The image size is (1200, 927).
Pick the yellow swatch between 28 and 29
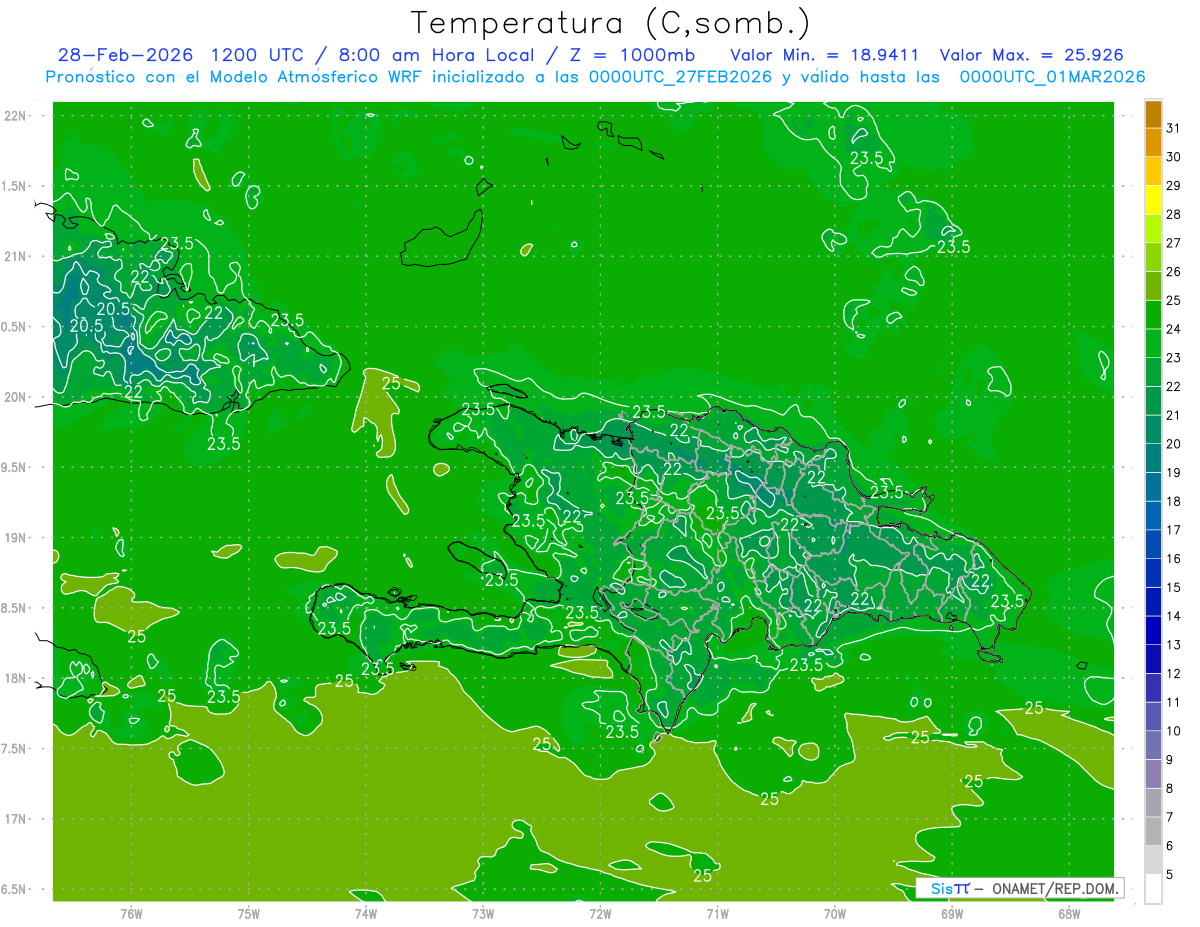tap(1154, 200)
